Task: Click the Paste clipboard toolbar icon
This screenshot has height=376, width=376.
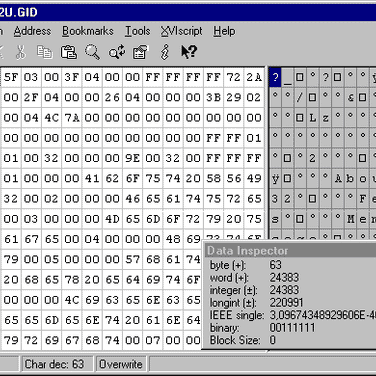Action: click(68, 52)
